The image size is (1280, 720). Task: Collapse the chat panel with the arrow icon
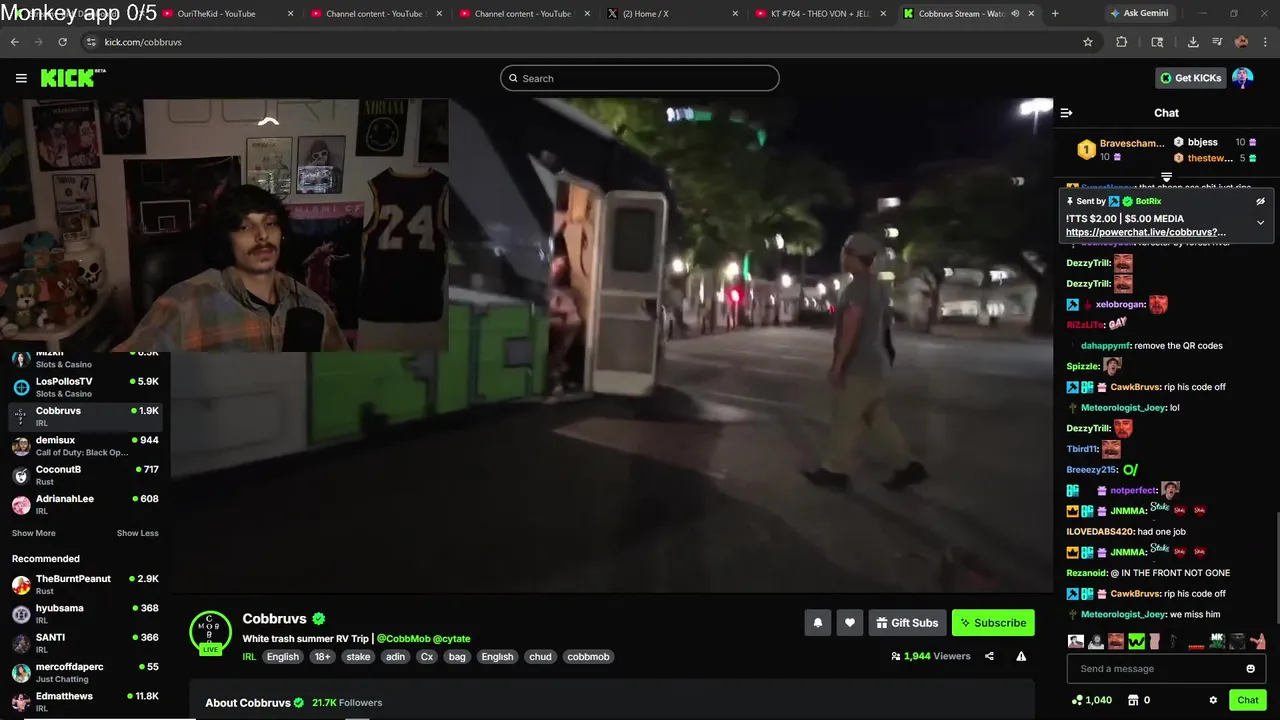pos(1066,113)
